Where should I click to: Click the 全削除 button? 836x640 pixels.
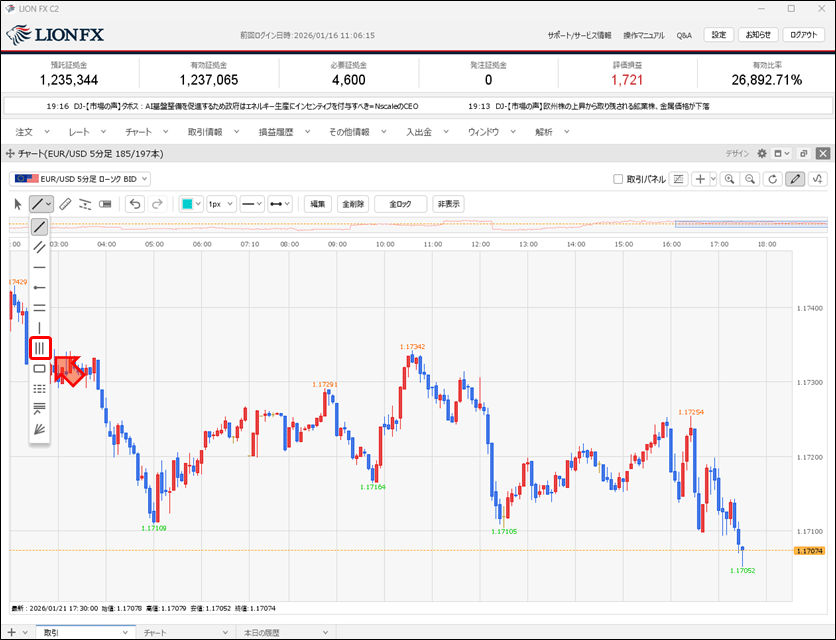pyautogui.click(x=352, y=203)
